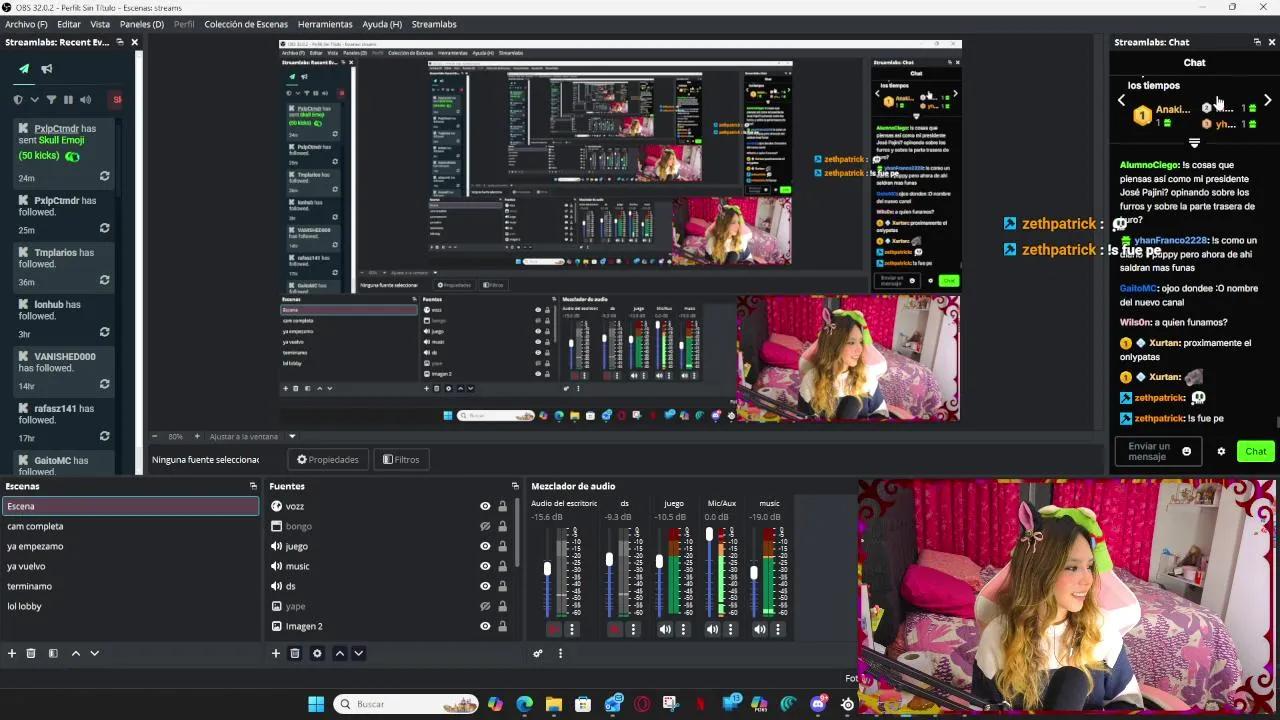Show the hidden yape source
1280x720 pixels.
tap(485, 606)
